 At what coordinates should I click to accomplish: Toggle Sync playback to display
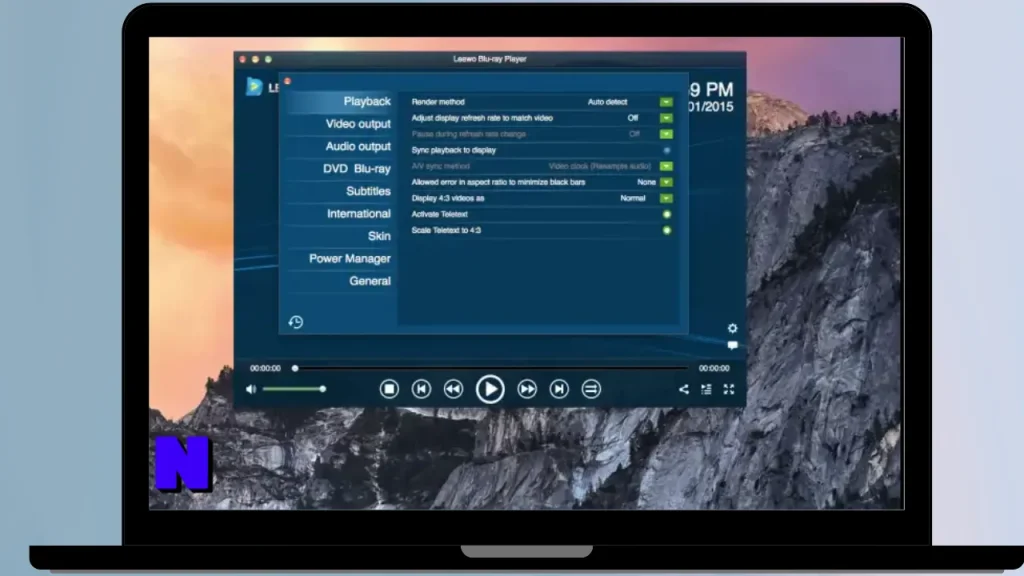(x=667, y=150)
